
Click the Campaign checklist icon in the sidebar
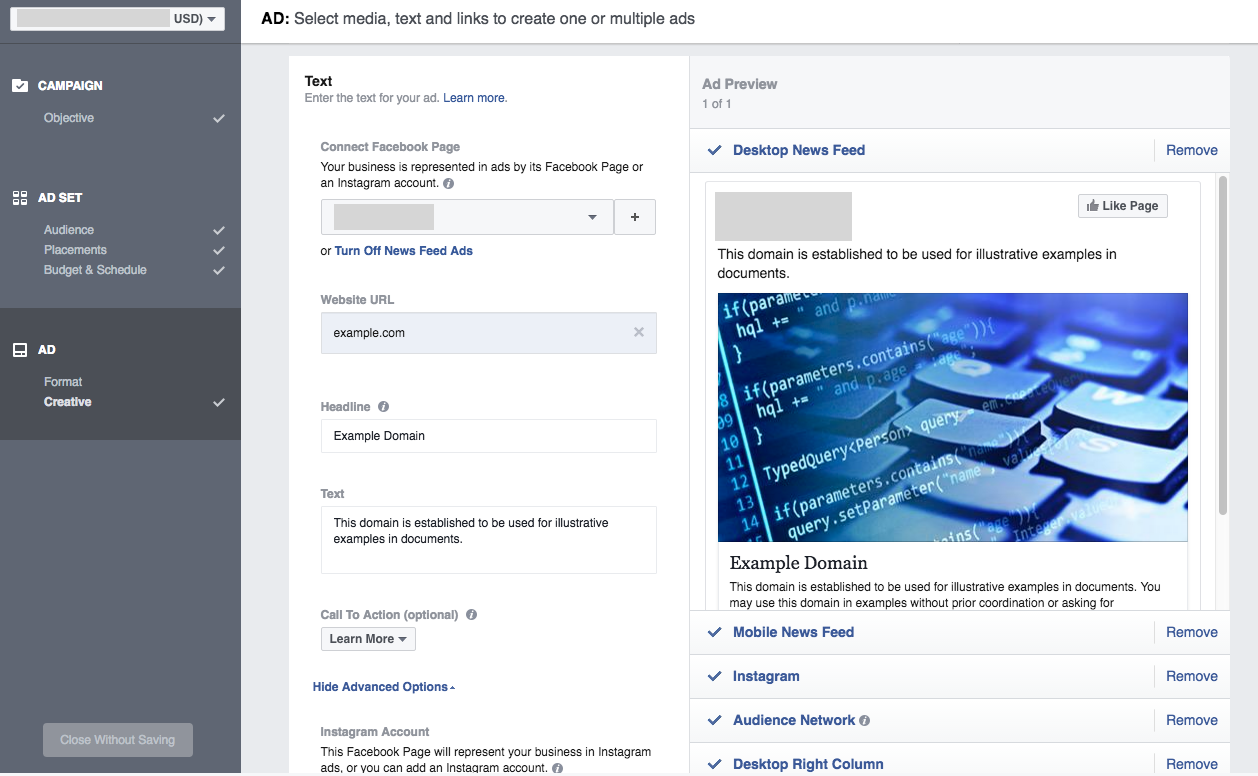[x=22, y=85]
